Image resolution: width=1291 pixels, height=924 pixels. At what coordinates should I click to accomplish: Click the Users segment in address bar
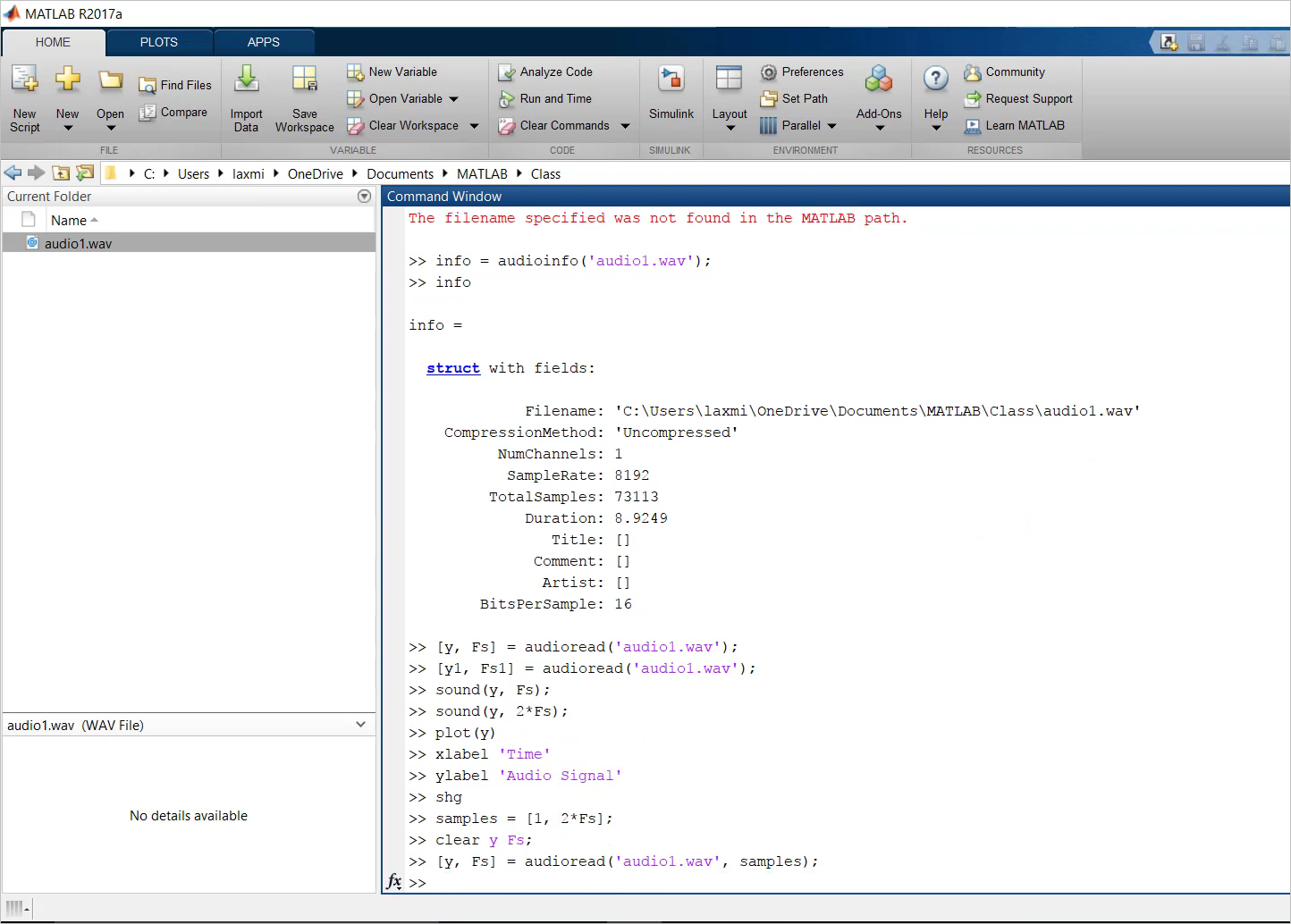(x=193, y=174)
